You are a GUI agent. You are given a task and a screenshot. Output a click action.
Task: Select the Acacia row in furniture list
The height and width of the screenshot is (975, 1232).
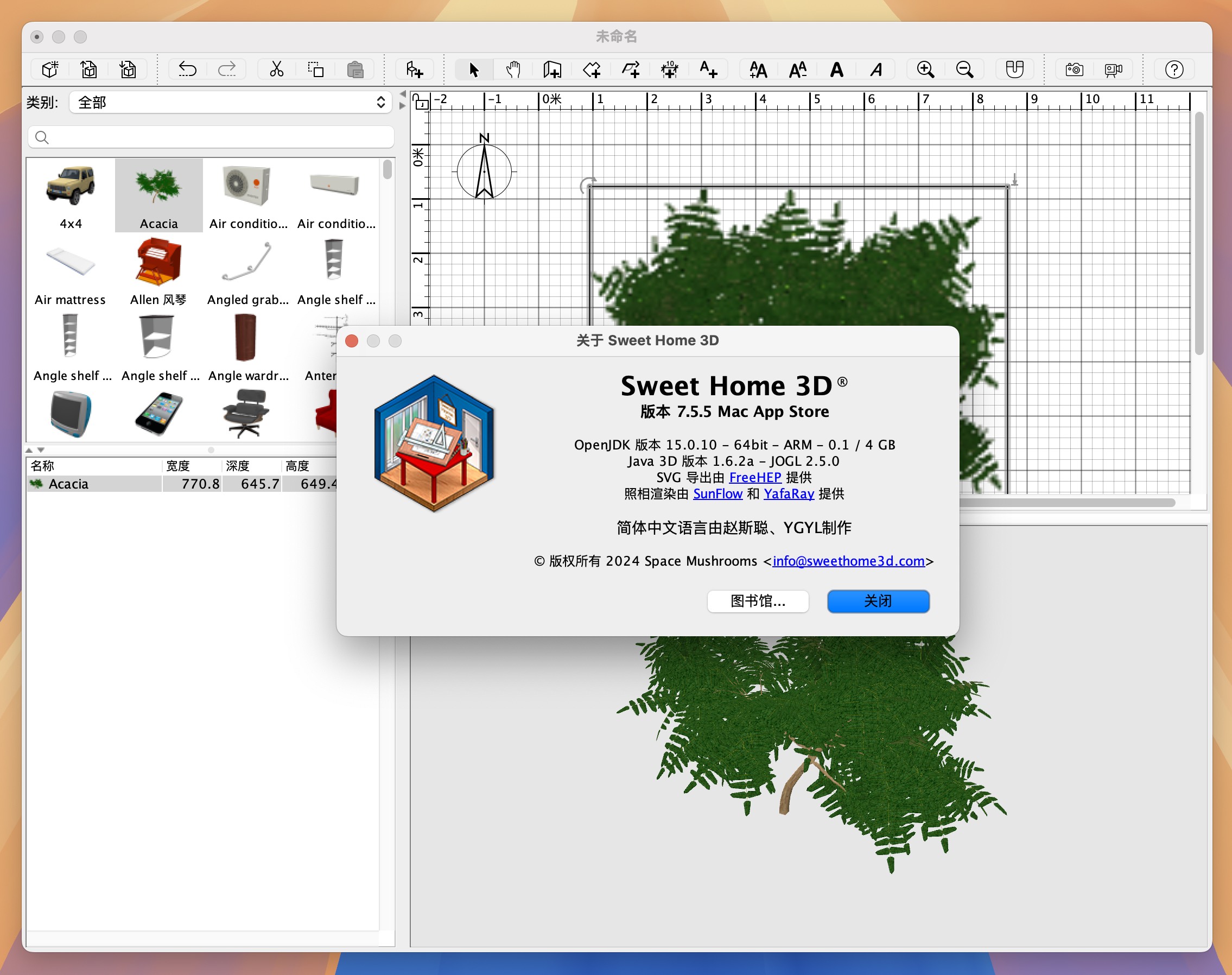182,484
